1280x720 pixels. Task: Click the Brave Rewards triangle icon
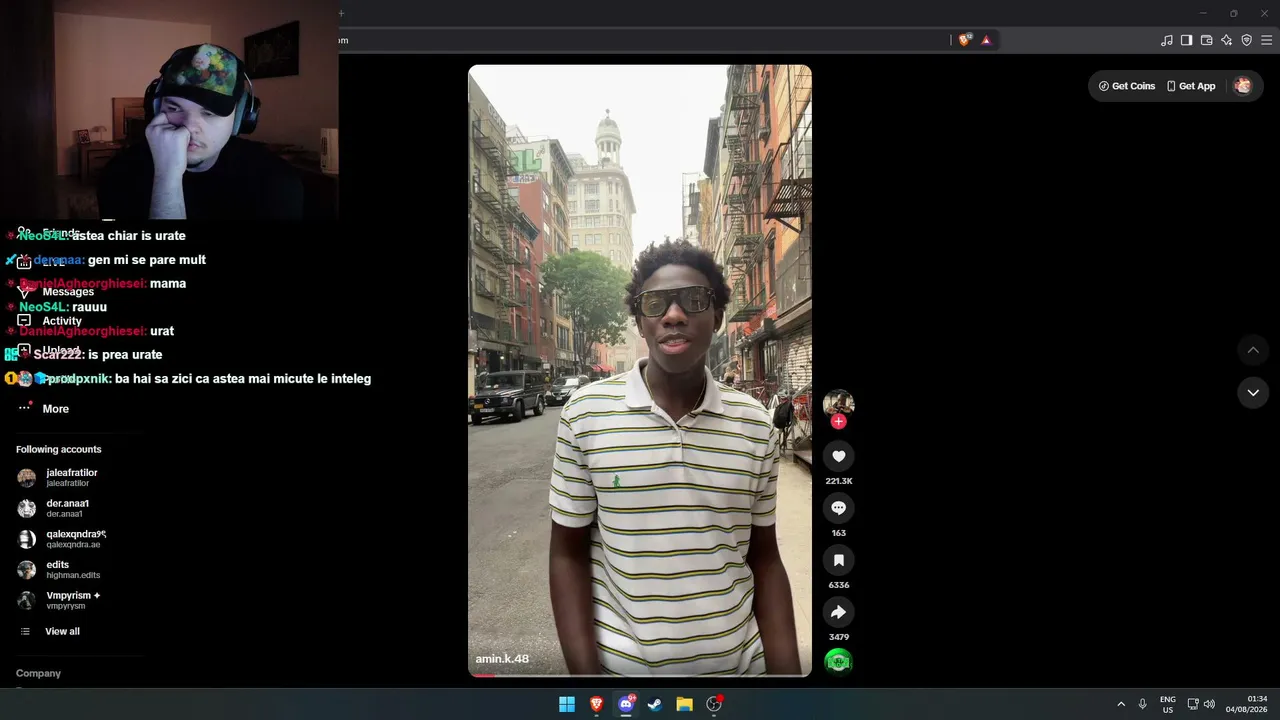tap(986, 40)
